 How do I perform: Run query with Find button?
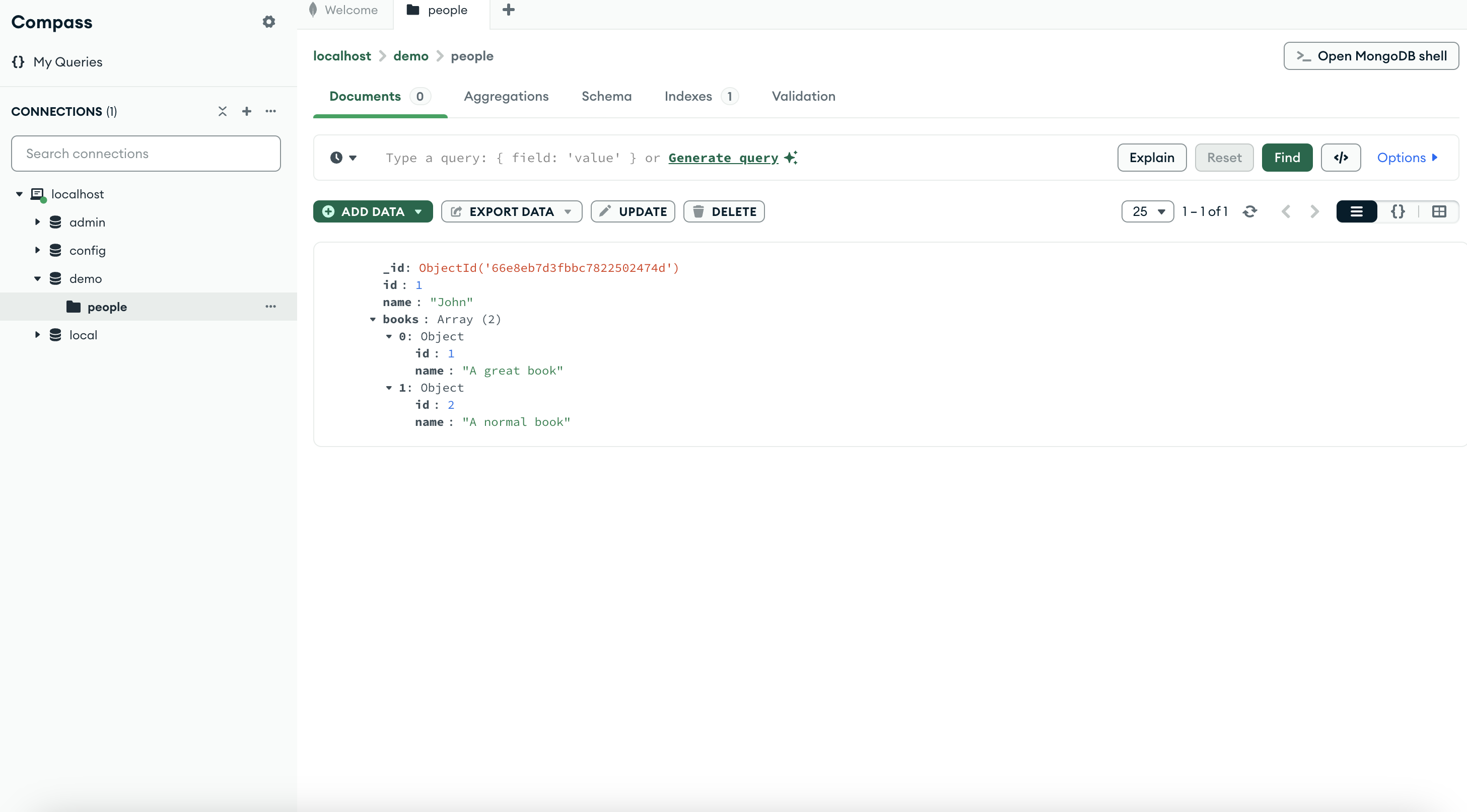point(1287,158)
